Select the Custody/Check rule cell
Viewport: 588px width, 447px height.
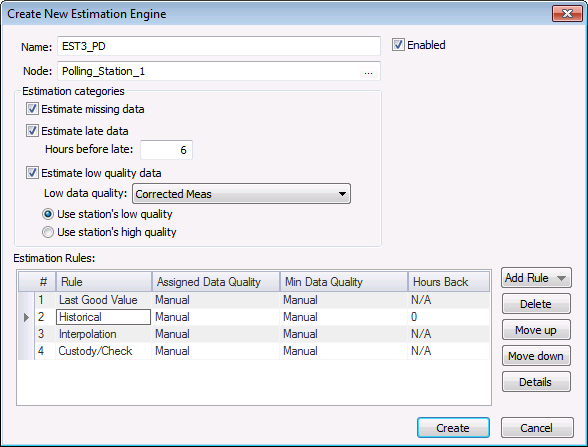tap(104, 351)
